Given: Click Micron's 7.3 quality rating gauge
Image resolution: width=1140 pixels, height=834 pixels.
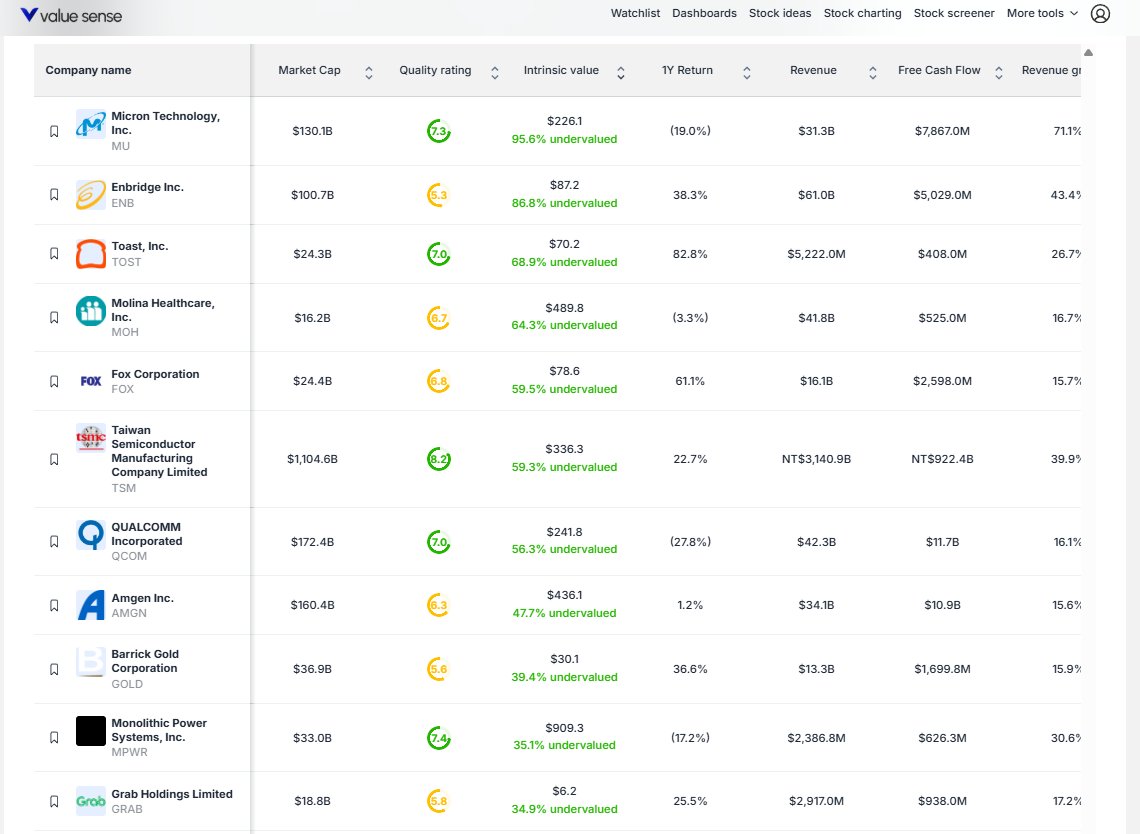Looking at the screenshot, I should click(438, 131).
